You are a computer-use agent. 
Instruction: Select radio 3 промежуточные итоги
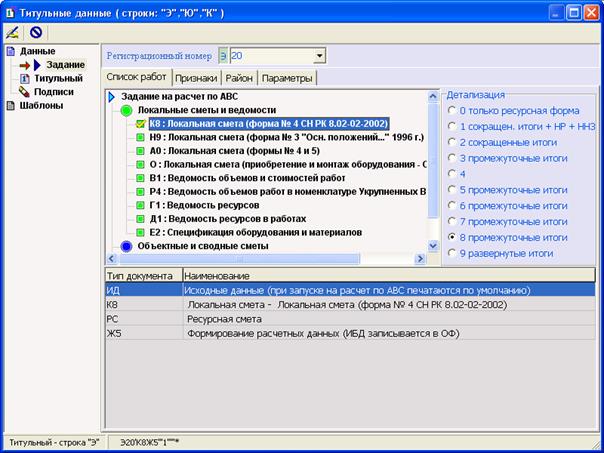tap(451, 158)
